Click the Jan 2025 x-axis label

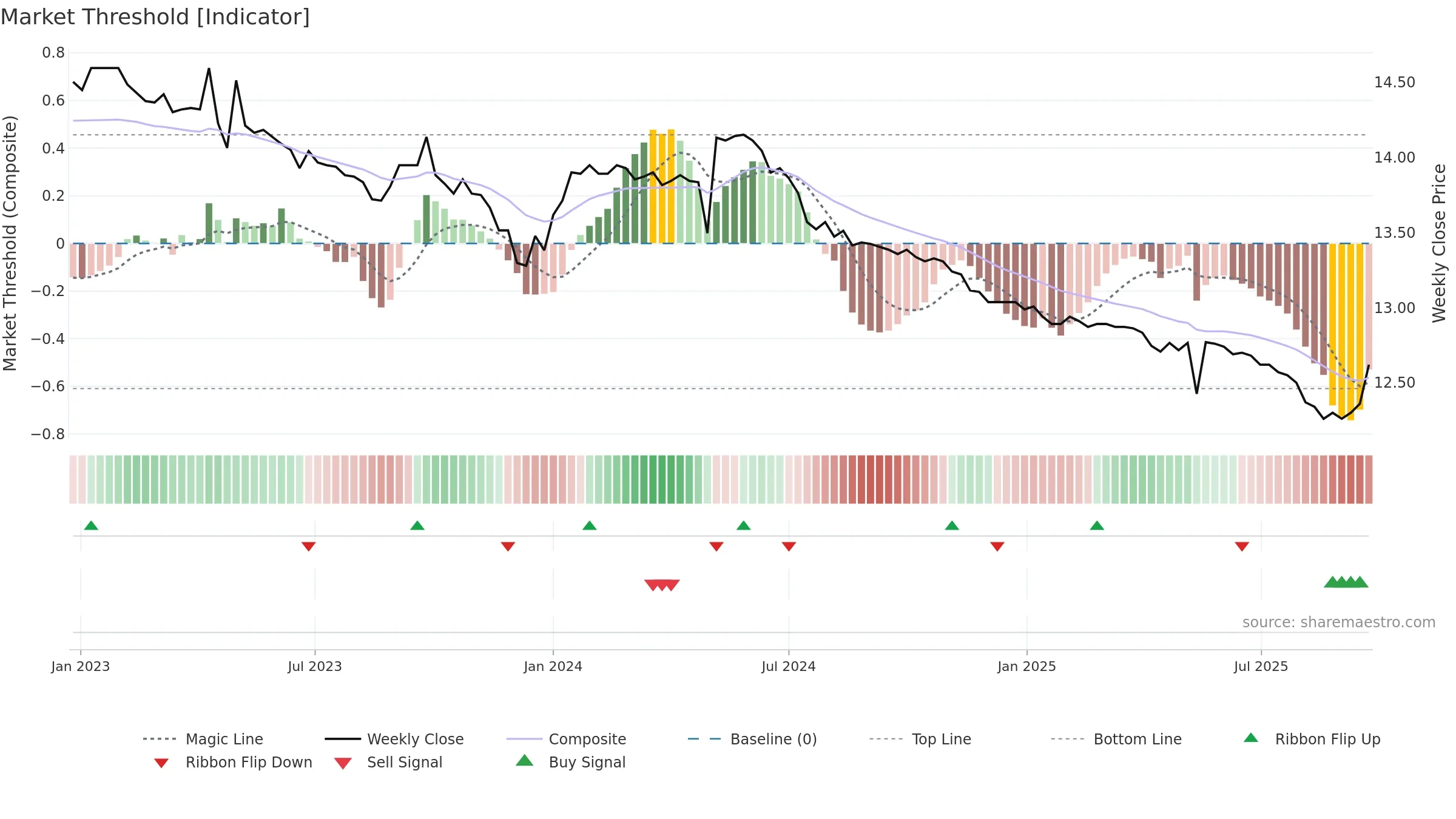coord(1027,666)
